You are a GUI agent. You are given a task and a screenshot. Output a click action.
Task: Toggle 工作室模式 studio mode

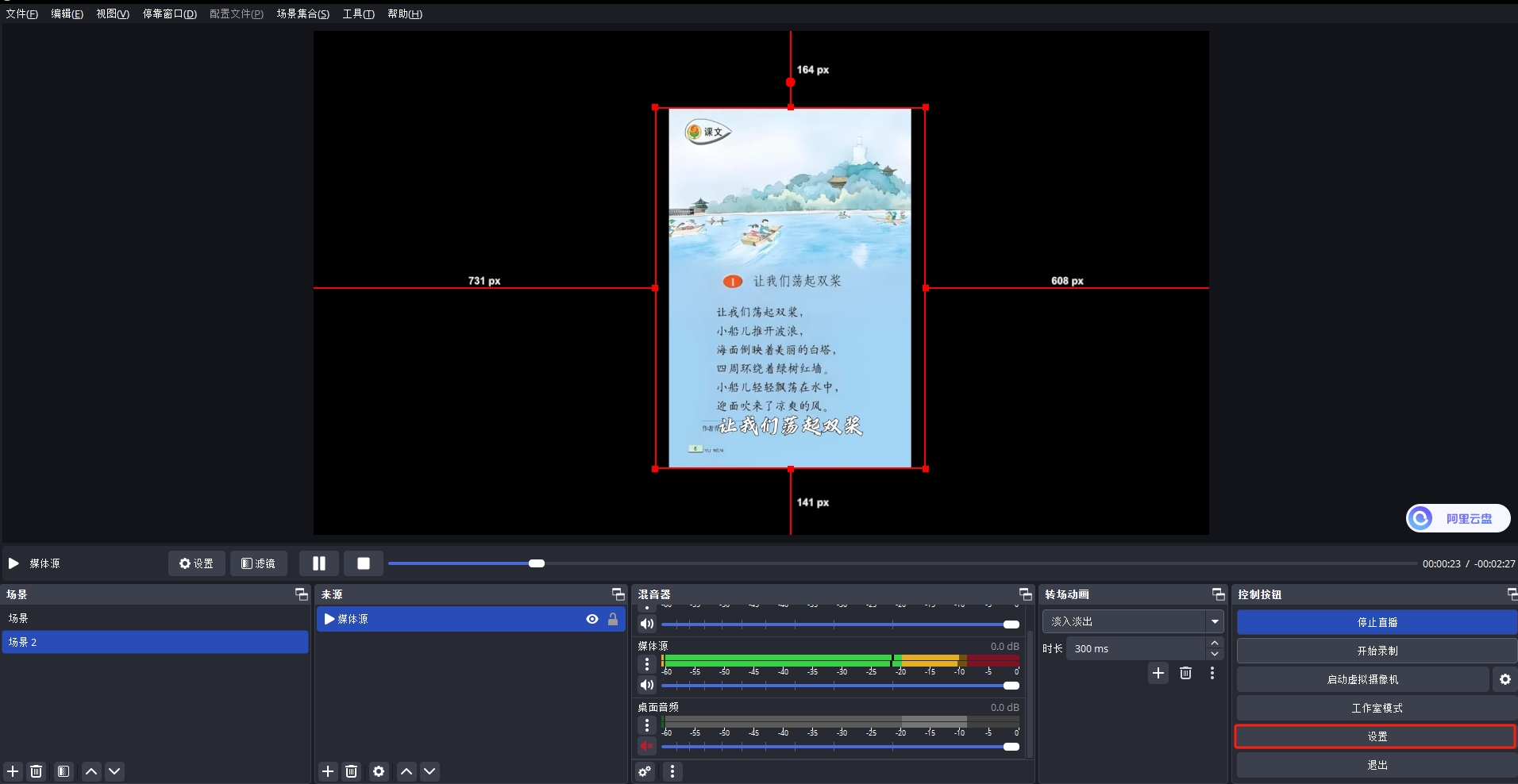(1377, 708)
